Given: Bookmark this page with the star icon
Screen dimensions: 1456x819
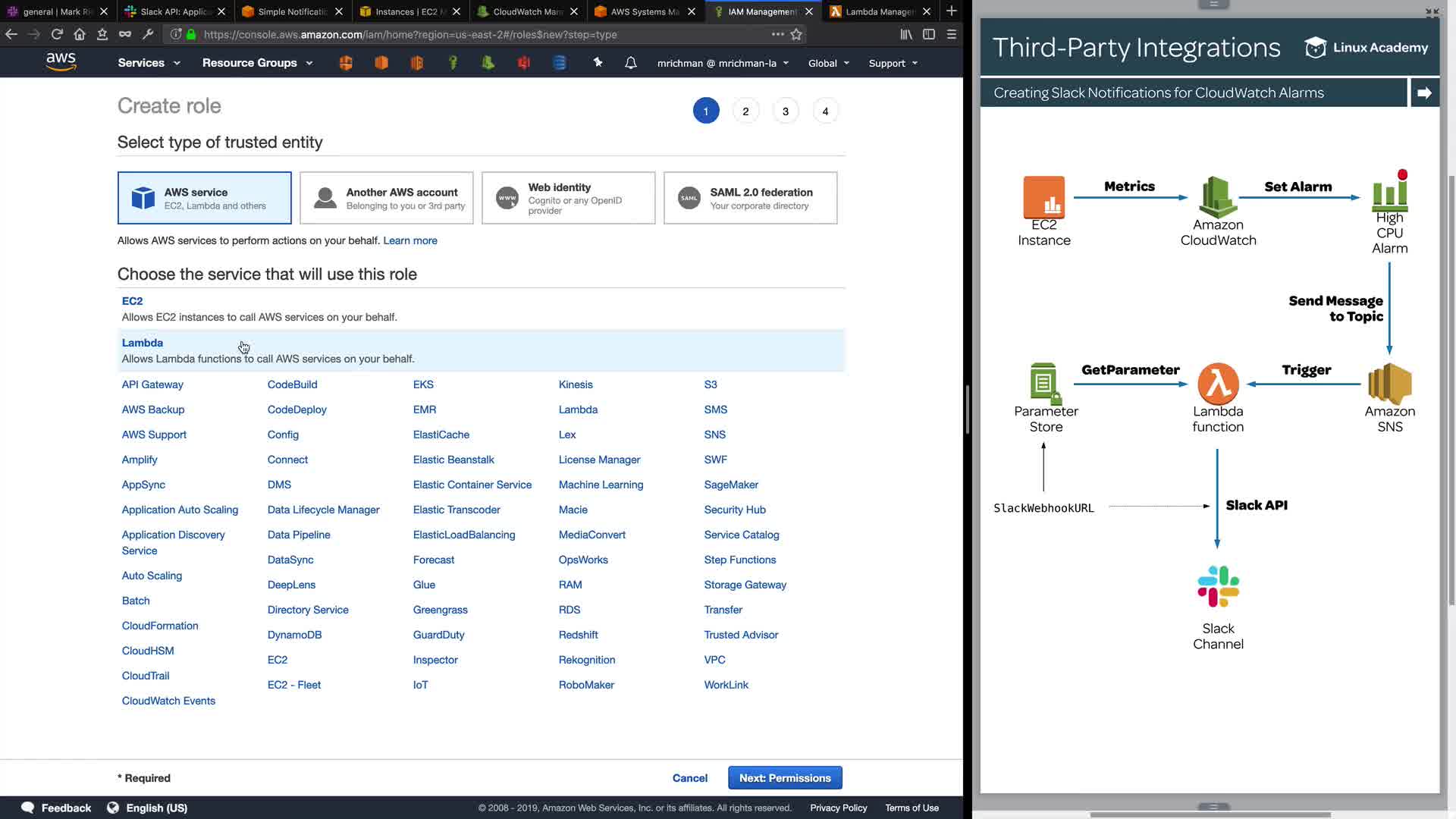Looking at the screenshot, I should coord(796,34).
